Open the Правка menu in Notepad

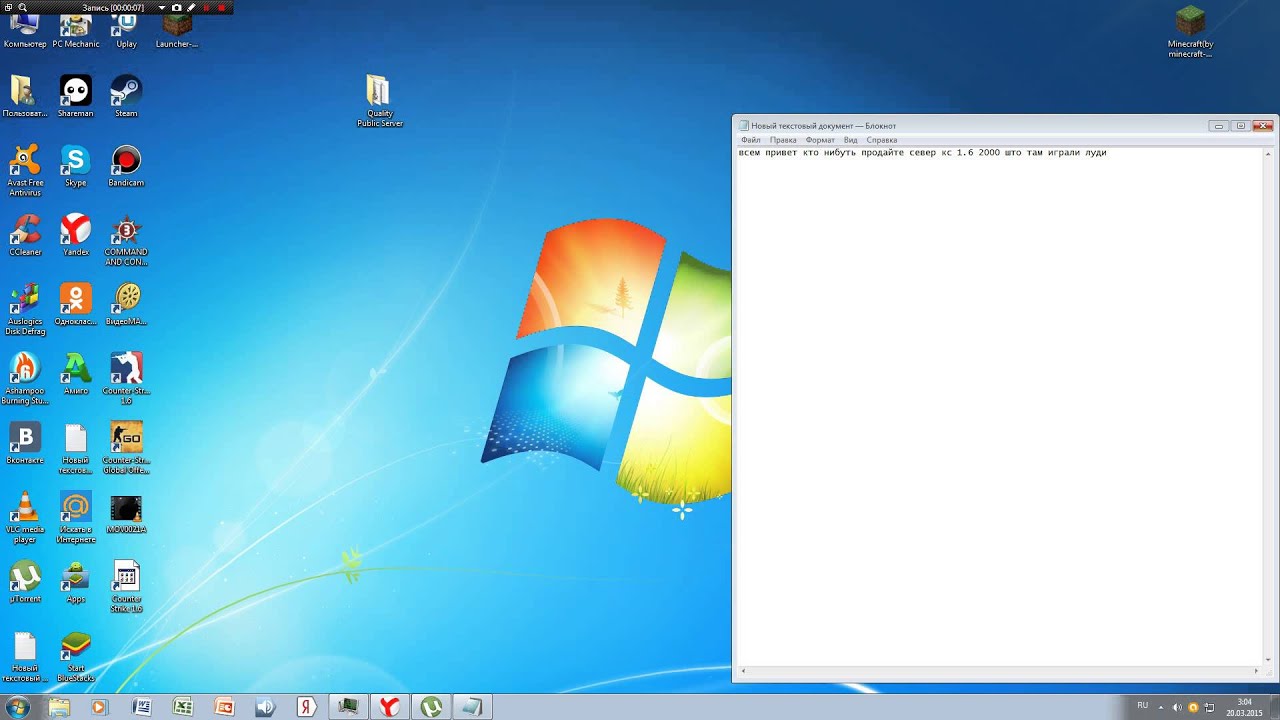[x=783, y=140]
